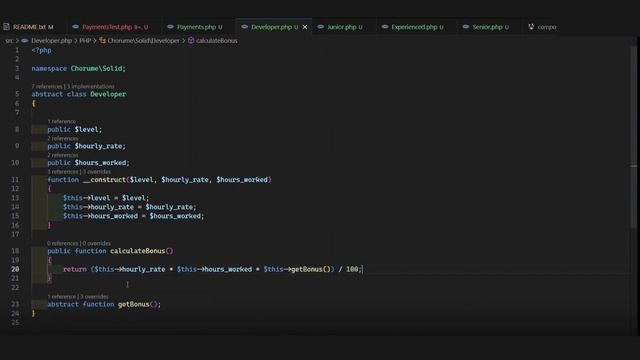Switch to the Payments.php tab
The width and height of the screenshot is (640, 360).
coord(198,27)
